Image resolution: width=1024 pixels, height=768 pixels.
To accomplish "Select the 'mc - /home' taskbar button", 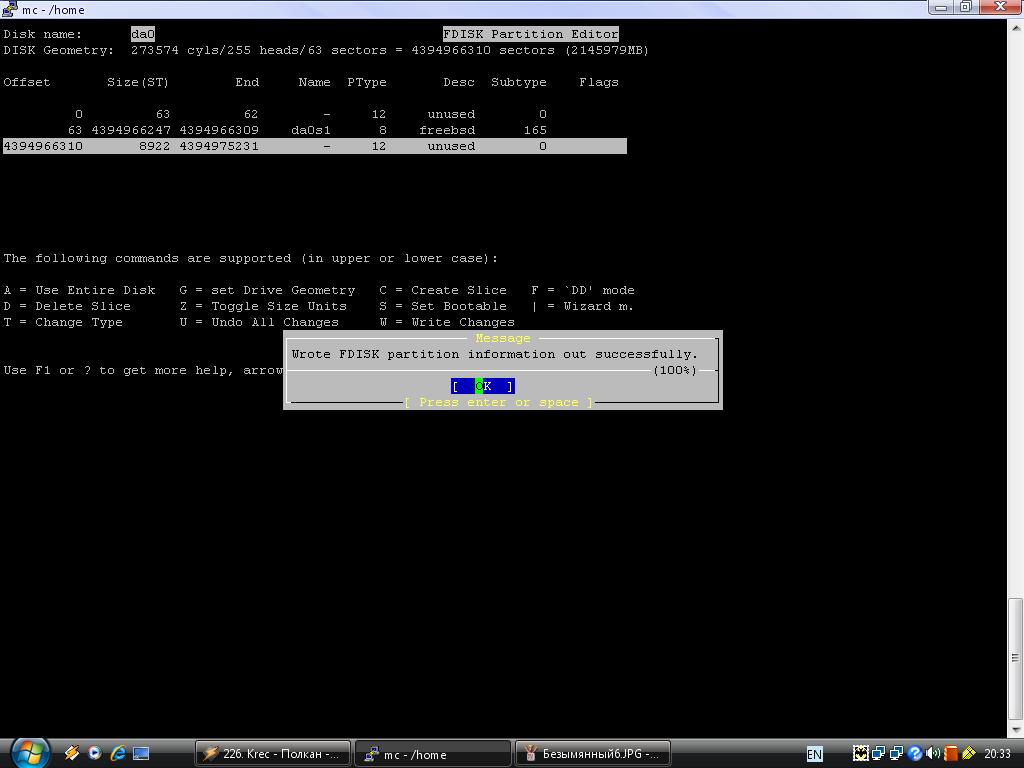I will (432, 753).
